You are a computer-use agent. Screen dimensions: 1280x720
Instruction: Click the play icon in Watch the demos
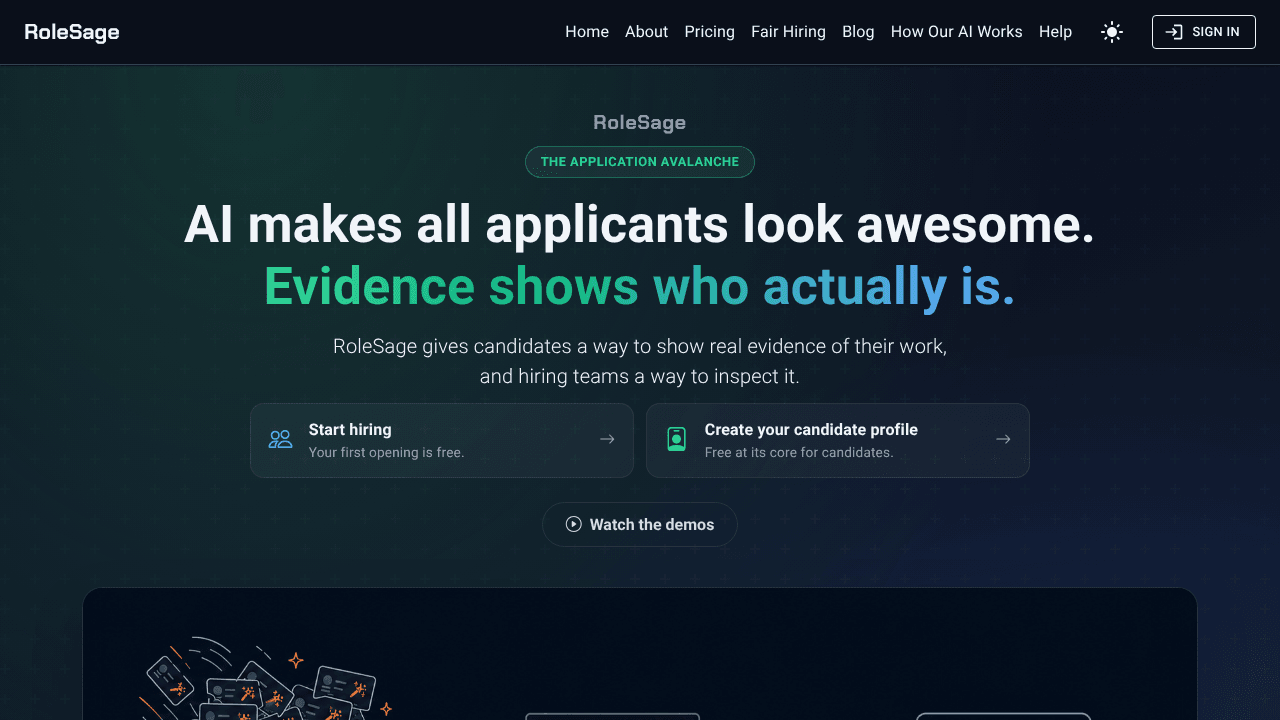coord(573,524)
